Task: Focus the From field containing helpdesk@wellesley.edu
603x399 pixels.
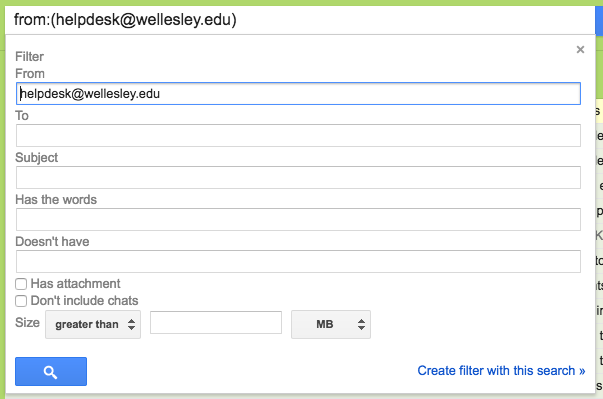Action: pyautogui.click(x=298, y=93)
